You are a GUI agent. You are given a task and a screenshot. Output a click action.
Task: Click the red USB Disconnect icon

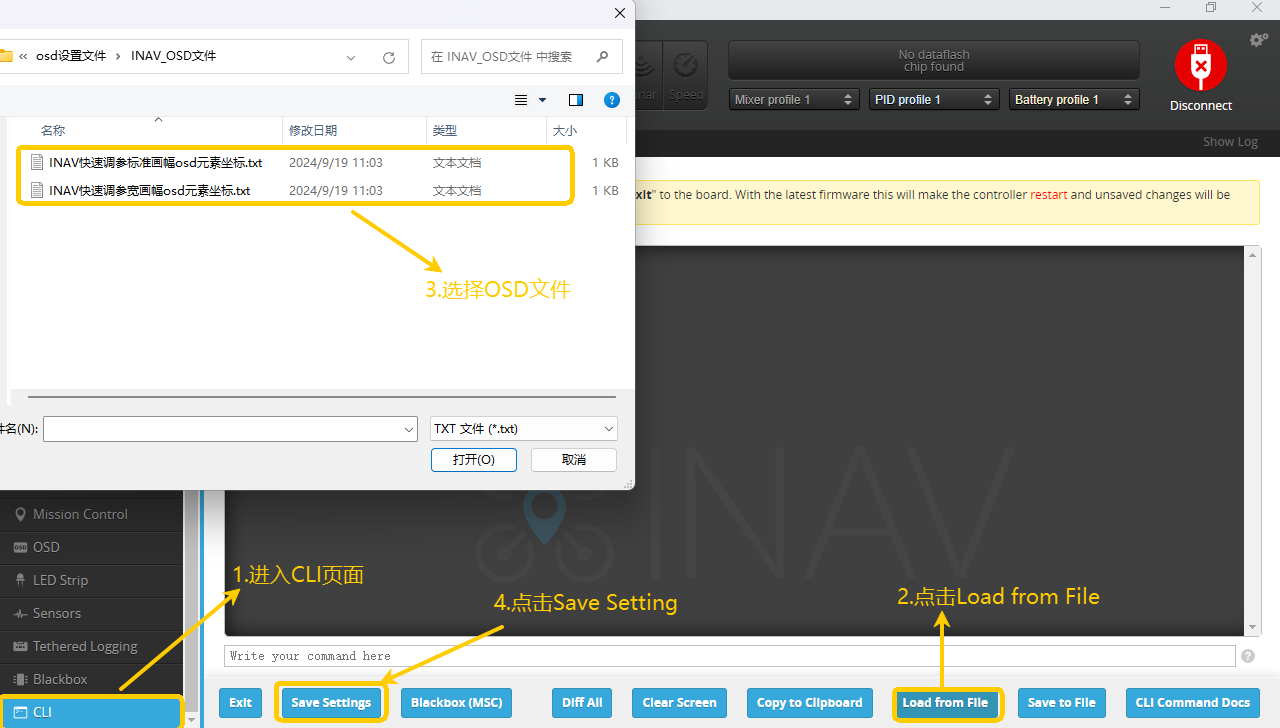click(x=1200, y=67)
